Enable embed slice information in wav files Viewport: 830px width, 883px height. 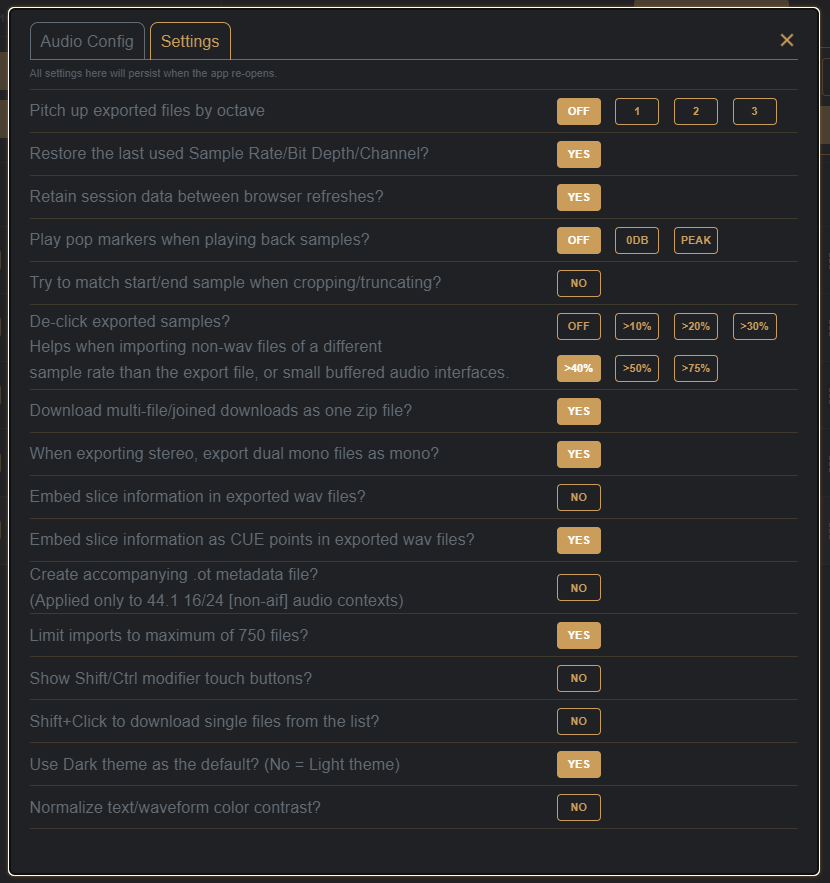(578, 497)
